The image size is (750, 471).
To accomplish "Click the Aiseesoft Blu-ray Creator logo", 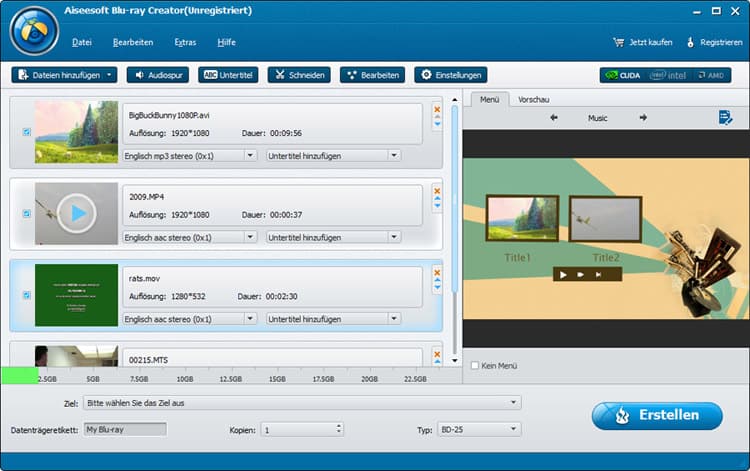I will point(34,31).
